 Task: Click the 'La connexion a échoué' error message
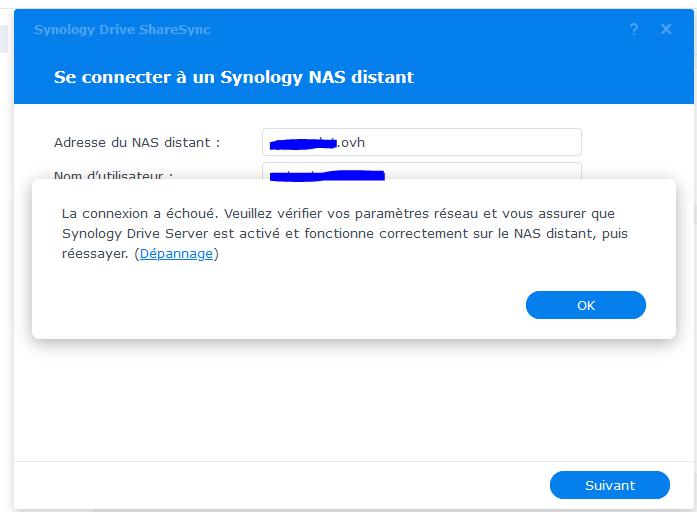point(344,234)
